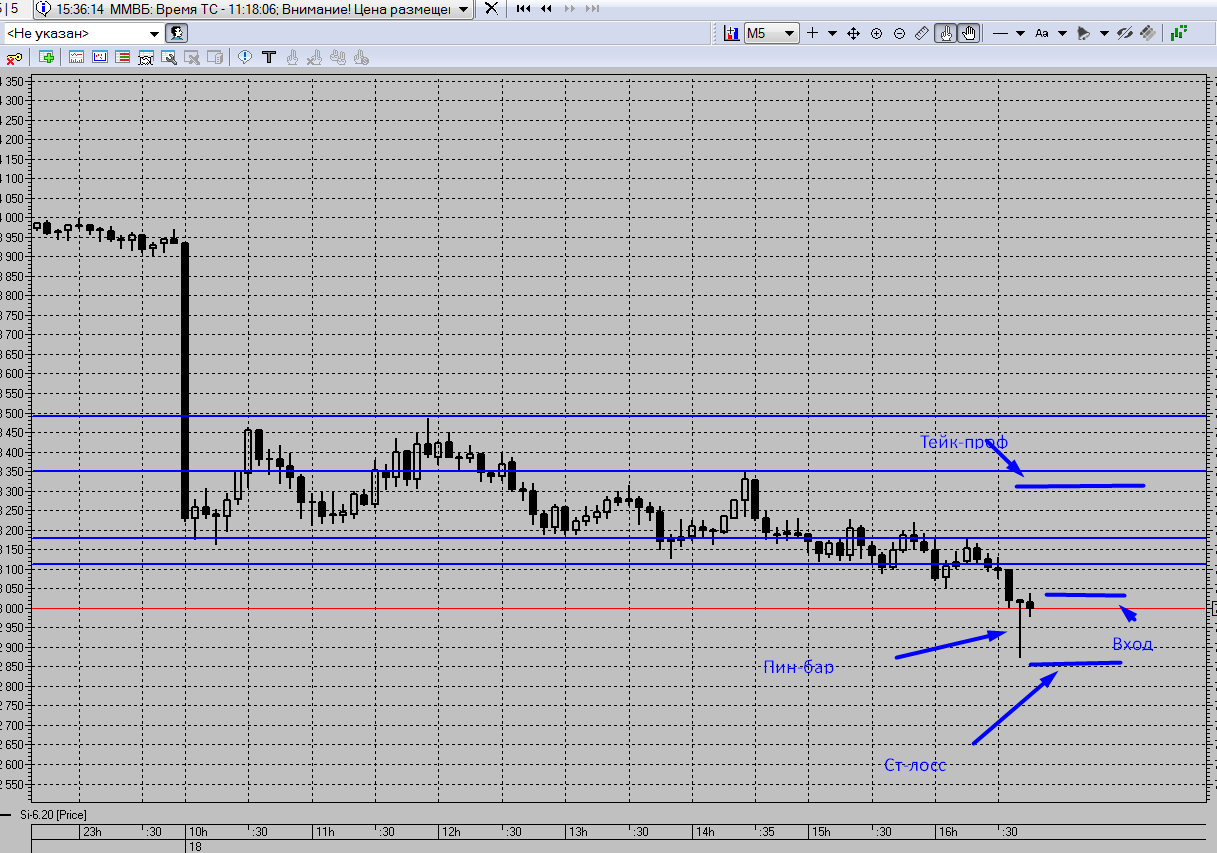
Task: Toggle the open-hand pan mode button
Action: [x=968, y=33]
